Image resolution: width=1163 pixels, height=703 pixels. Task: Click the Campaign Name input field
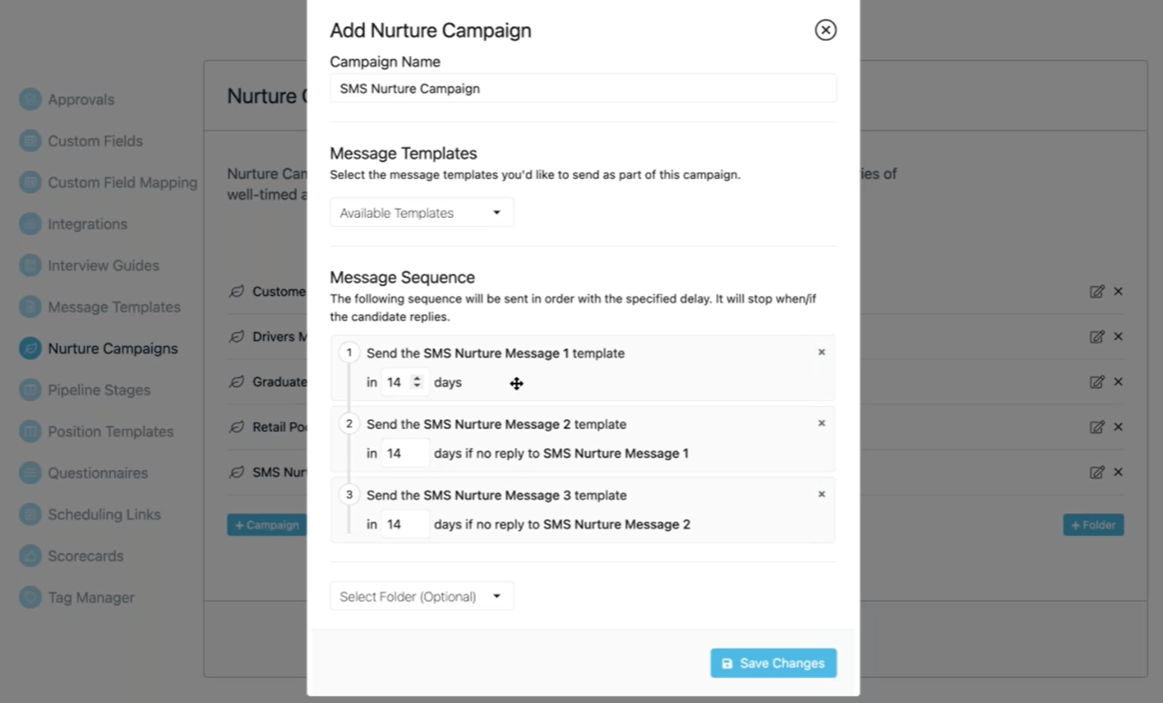coord(583,89)
